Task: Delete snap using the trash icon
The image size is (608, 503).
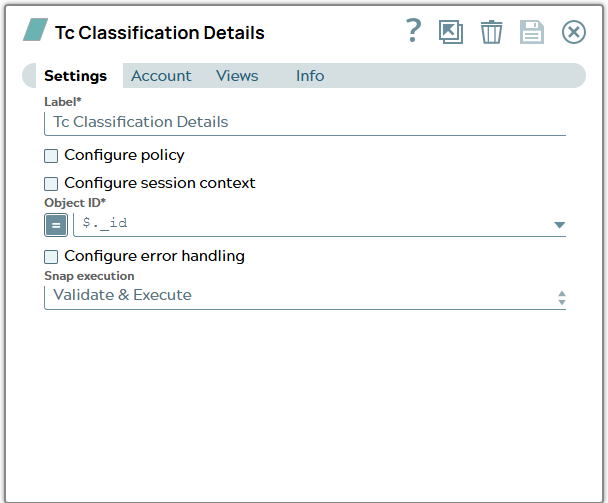Action: tap(491, 32)
